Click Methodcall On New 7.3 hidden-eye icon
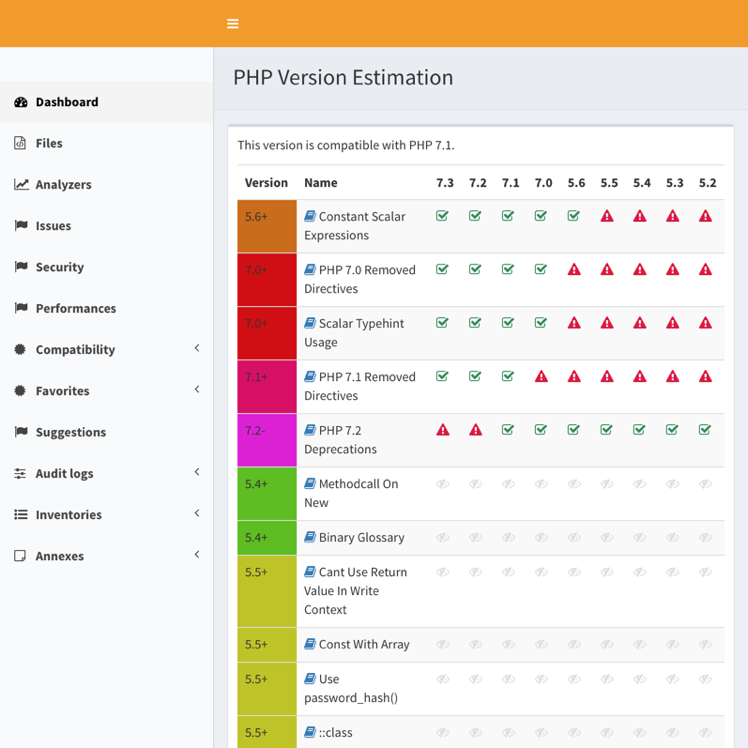 click(x=443, y=484)
